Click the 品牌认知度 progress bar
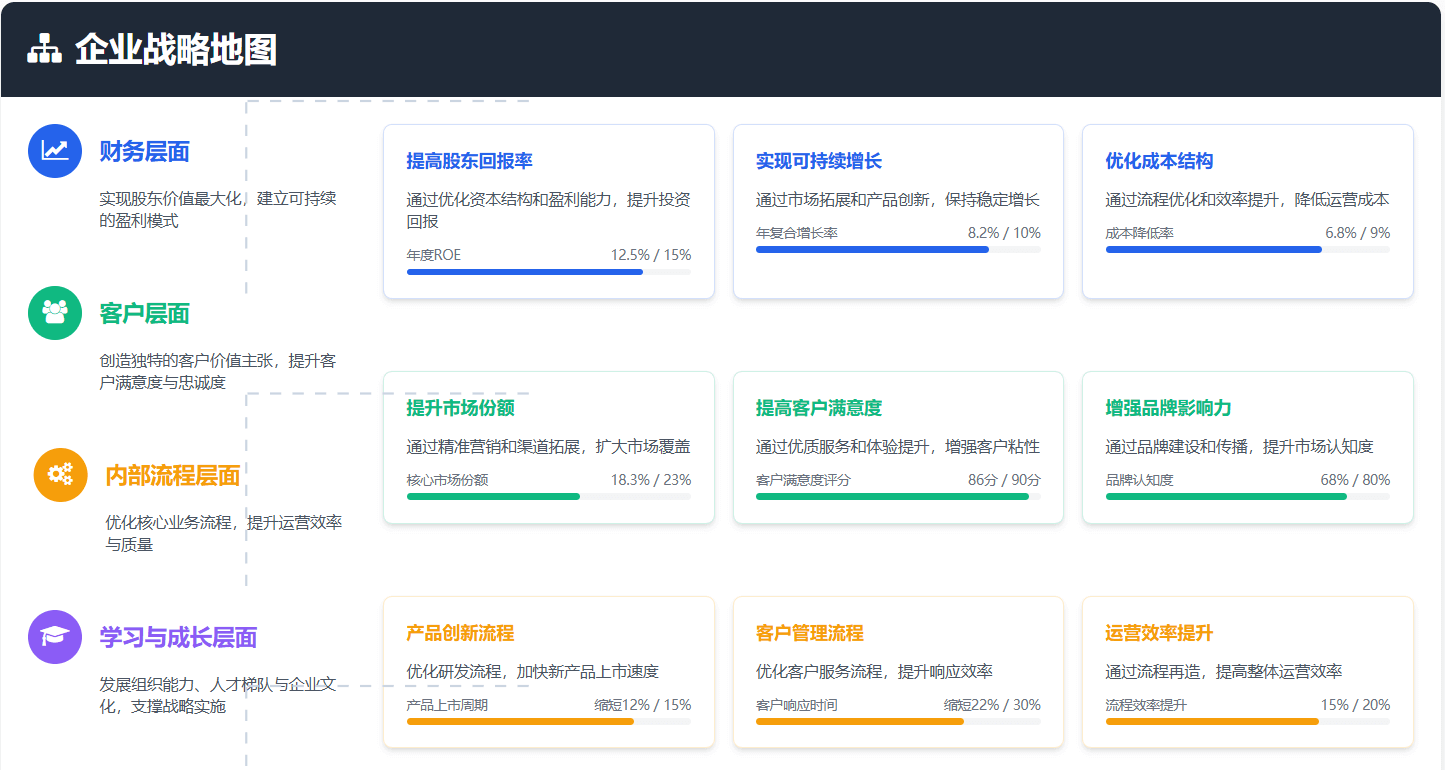The width and height of the screenshot is (1445, 770). [x=1246, y=496]
